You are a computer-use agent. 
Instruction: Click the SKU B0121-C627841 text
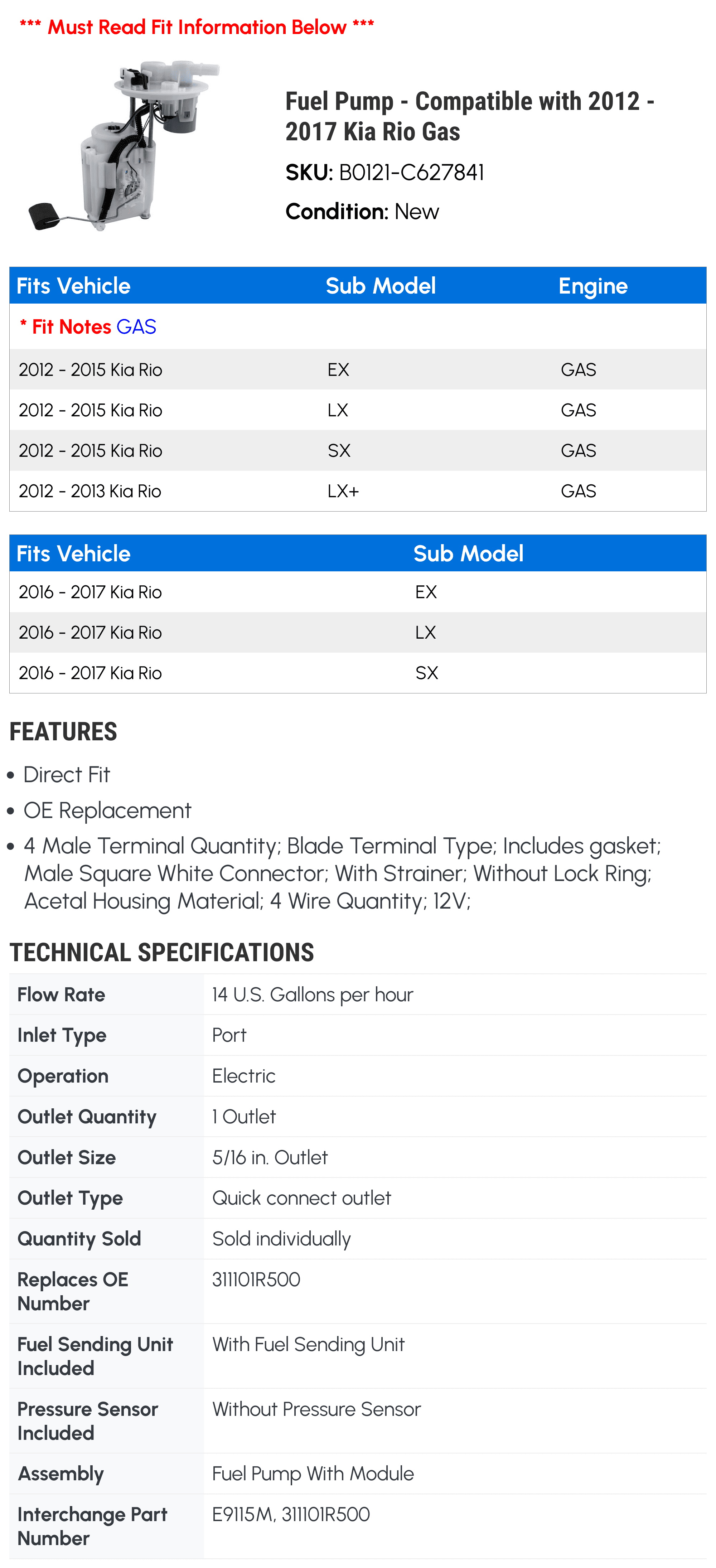click(385, 173)
